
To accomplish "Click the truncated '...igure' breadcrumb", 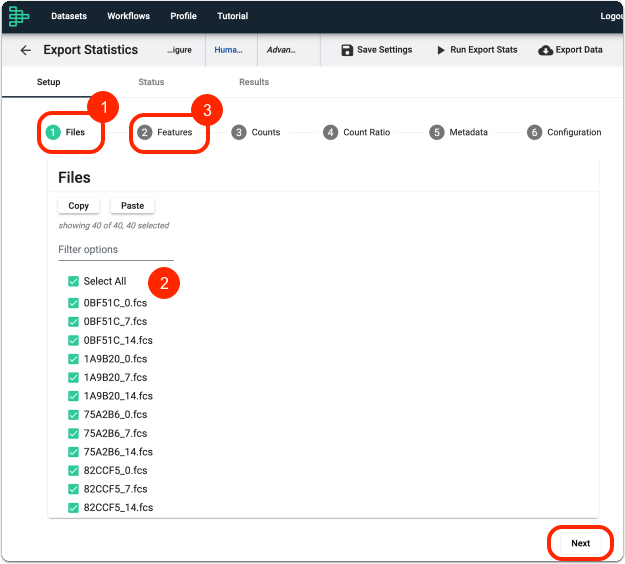I will coord(179,50).
